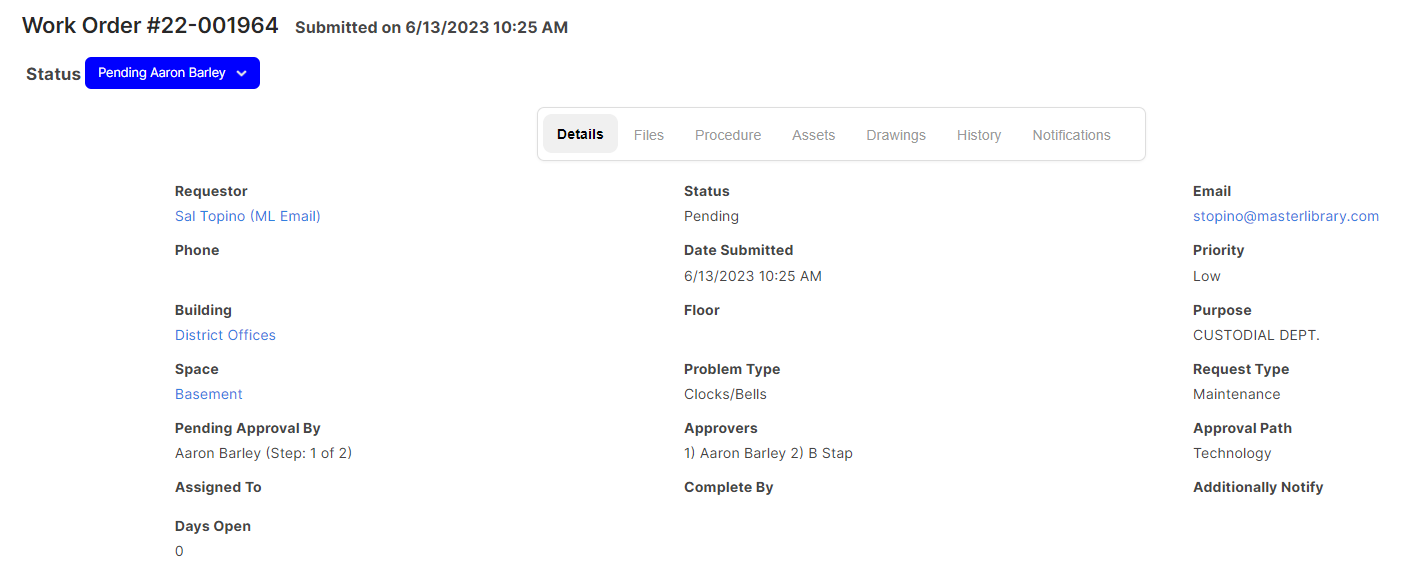Click the CUSTODIAL DEPT. purpose value
This screenshot has height=574, width=1426.
point(1256,335)
